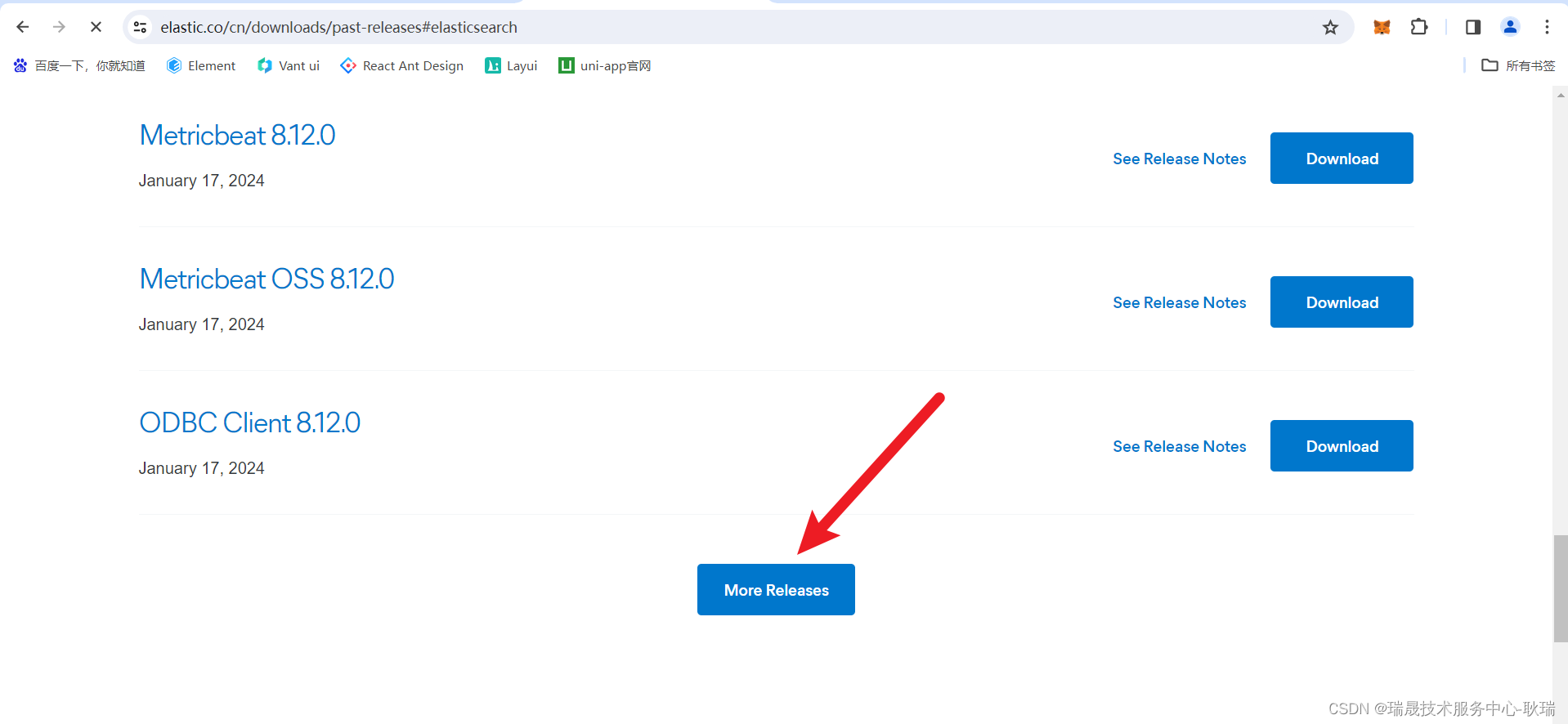Click the page vertical scrollbar thumb

tap(1561, 588)
